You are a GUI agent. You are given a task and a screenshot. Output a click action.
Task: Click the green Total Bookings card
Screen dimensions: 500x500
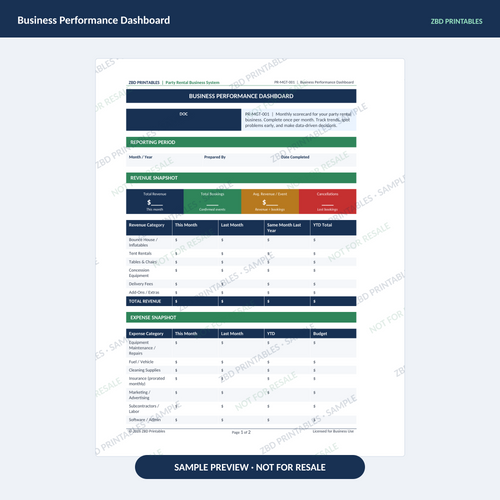212,201
